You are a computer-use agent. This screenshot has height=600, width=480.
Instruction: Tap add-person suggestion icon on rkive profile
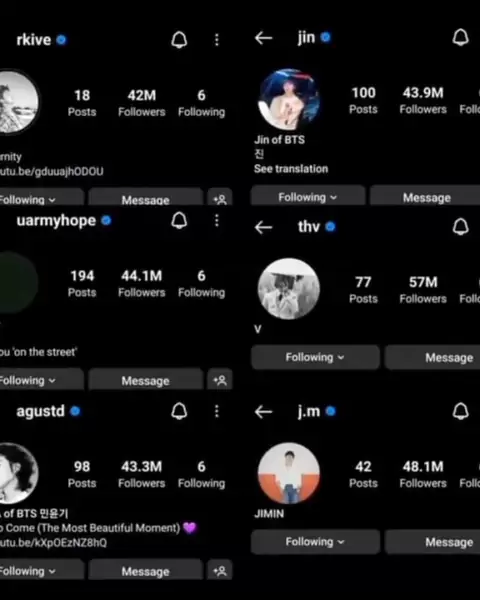pos(220,198)
